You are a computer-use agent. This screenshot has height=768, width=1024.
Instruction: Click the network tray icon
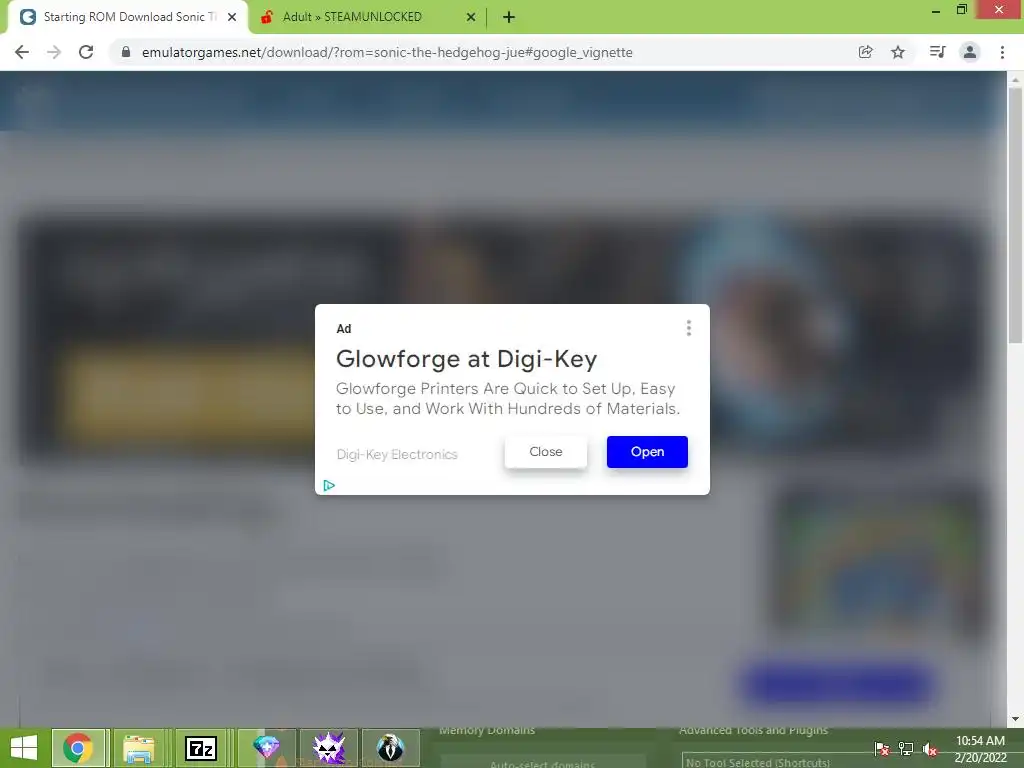coord(906,748)
